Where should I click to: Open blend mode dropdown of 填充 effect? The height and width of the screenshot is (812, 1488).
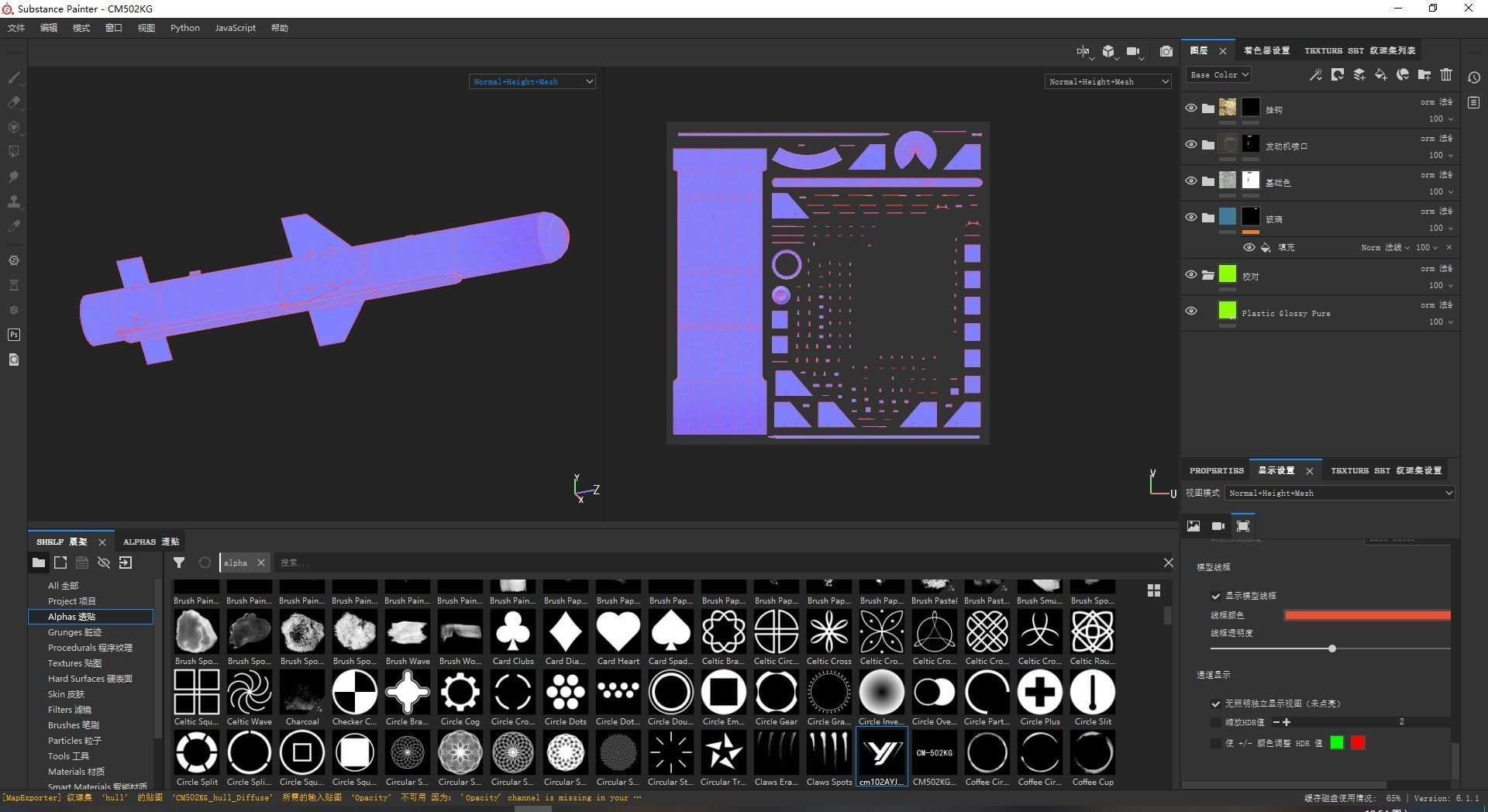click(1385, 247)
